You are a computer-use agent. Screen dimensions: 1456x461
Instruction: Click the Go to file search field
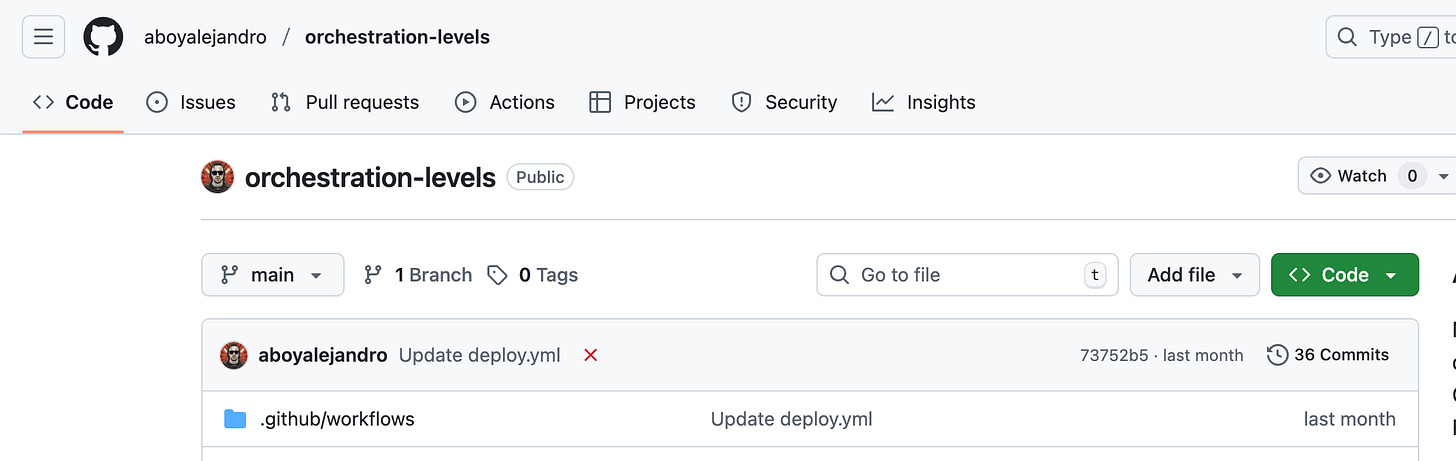[x=960, y=275]
